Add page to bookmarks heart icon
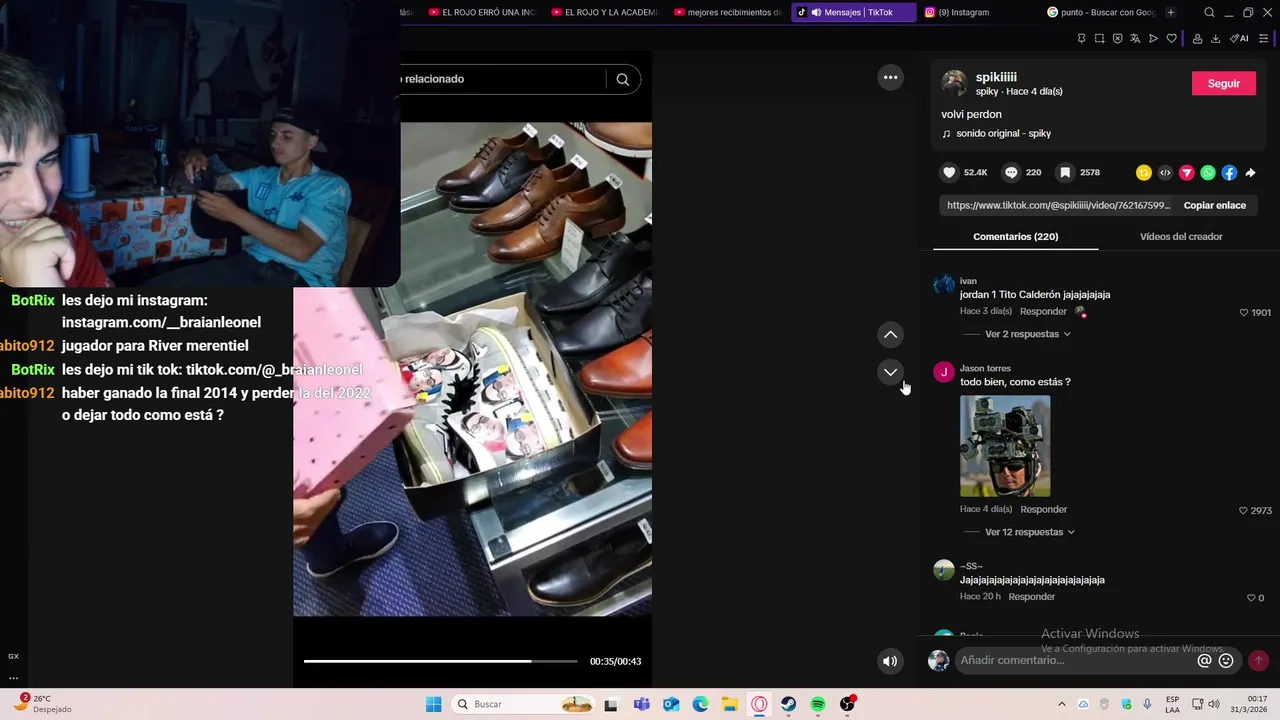The width and height of the screenshot is (1280, 720). coord(1171,39)
